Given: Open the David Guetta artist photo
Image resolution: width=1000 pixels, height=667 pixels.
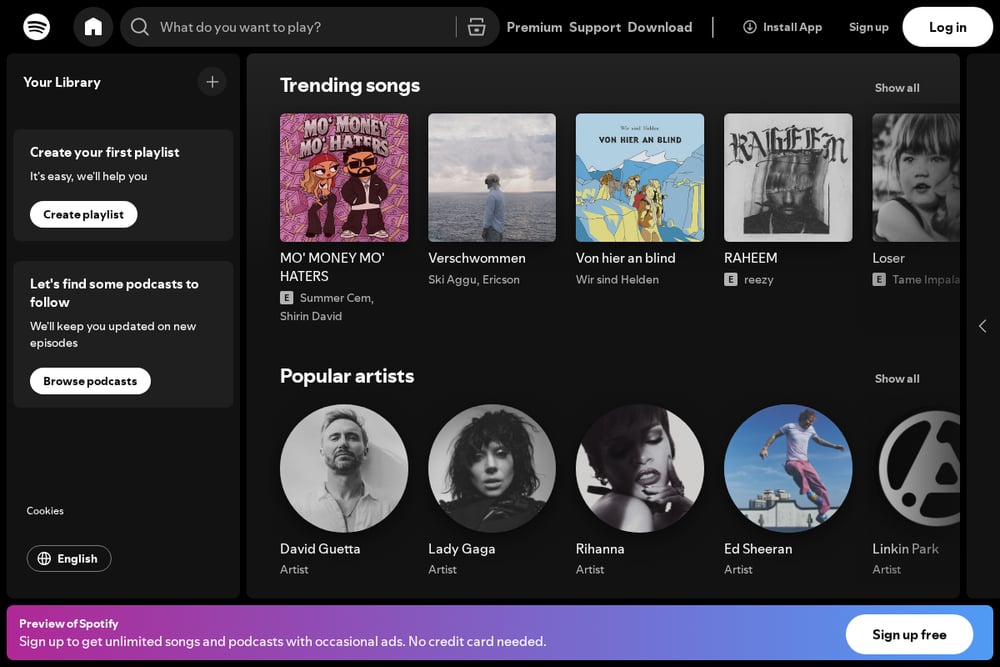Looking at the screenshot, I should click(x=344, y=468).
